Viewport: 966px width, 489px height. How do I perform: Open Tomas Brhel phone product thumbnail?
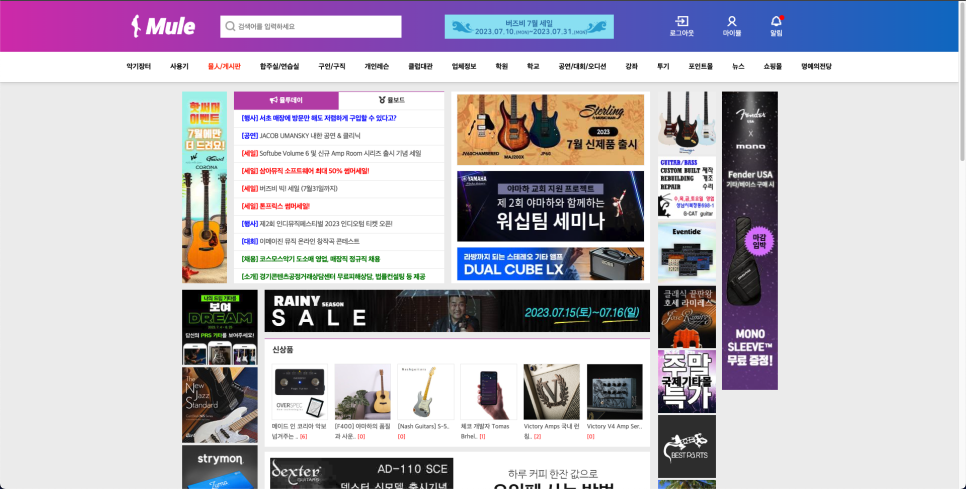pos(489,392)
